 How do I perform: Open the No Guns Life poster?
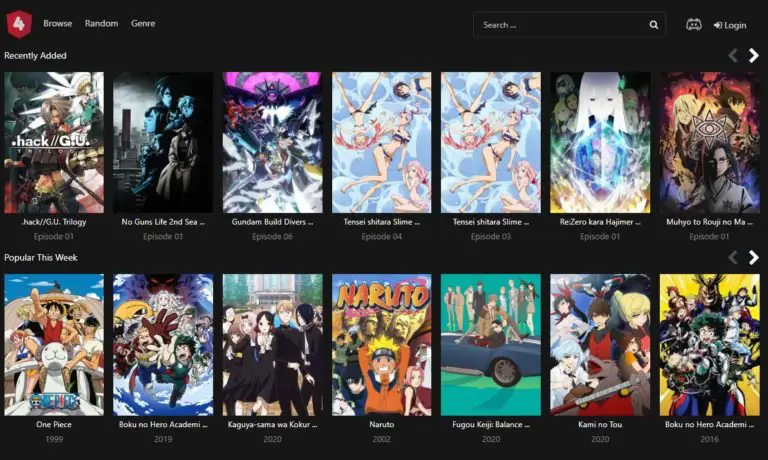click(x=163, y=143)
